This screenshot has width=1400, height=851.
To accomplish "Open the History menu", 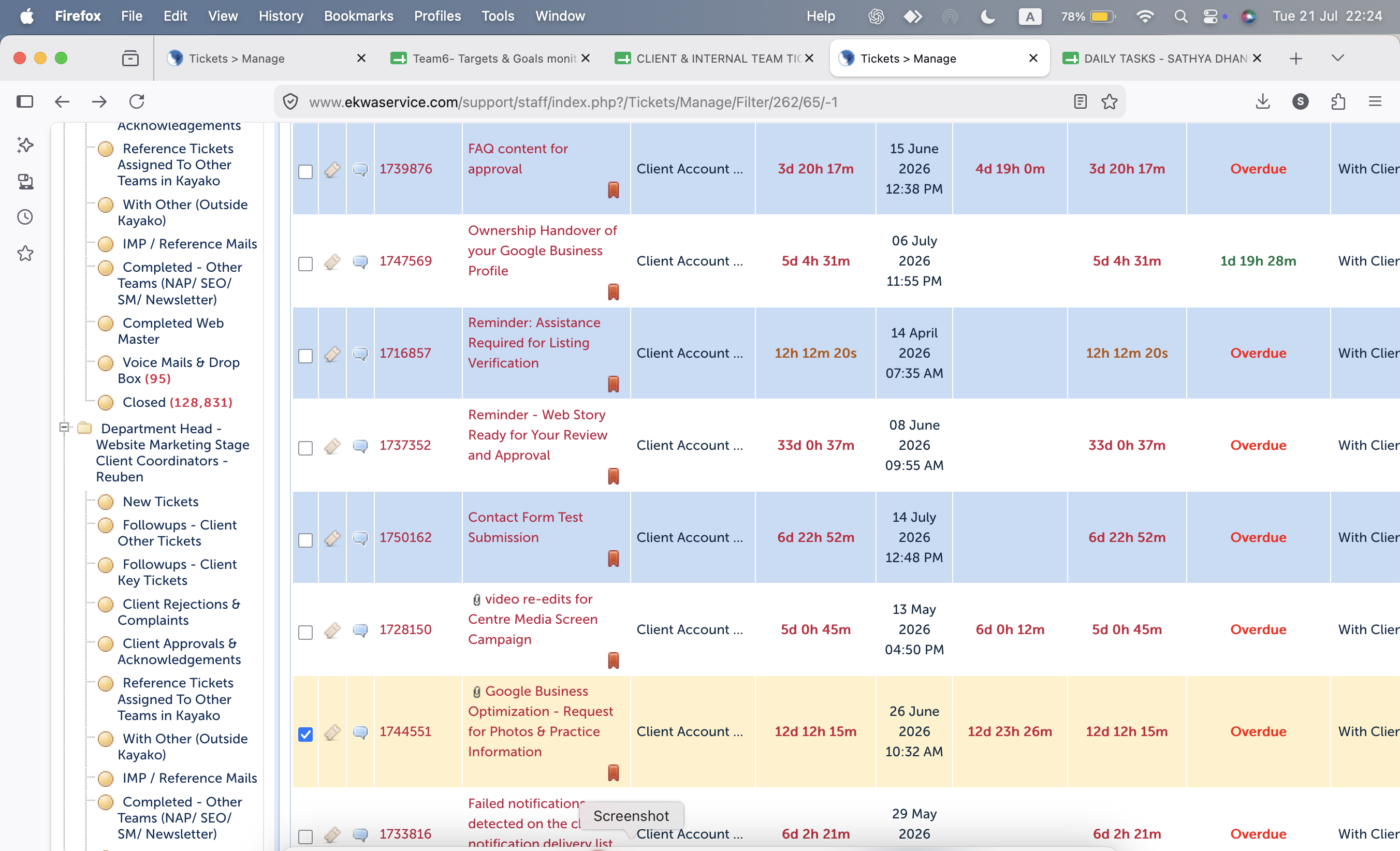I will click(x=281, y=16).
